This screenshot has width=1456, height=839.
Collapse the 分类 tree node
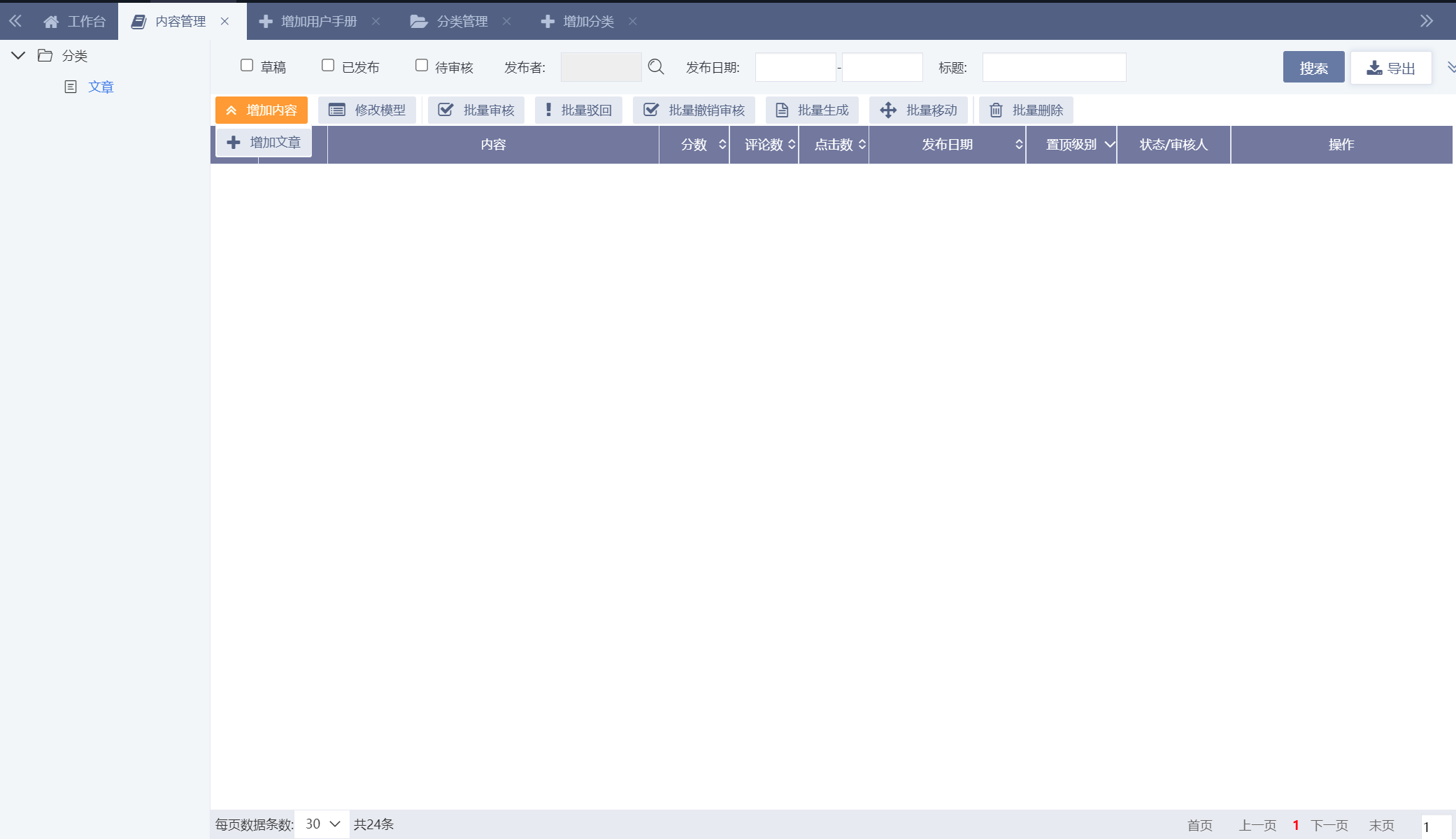19,55
